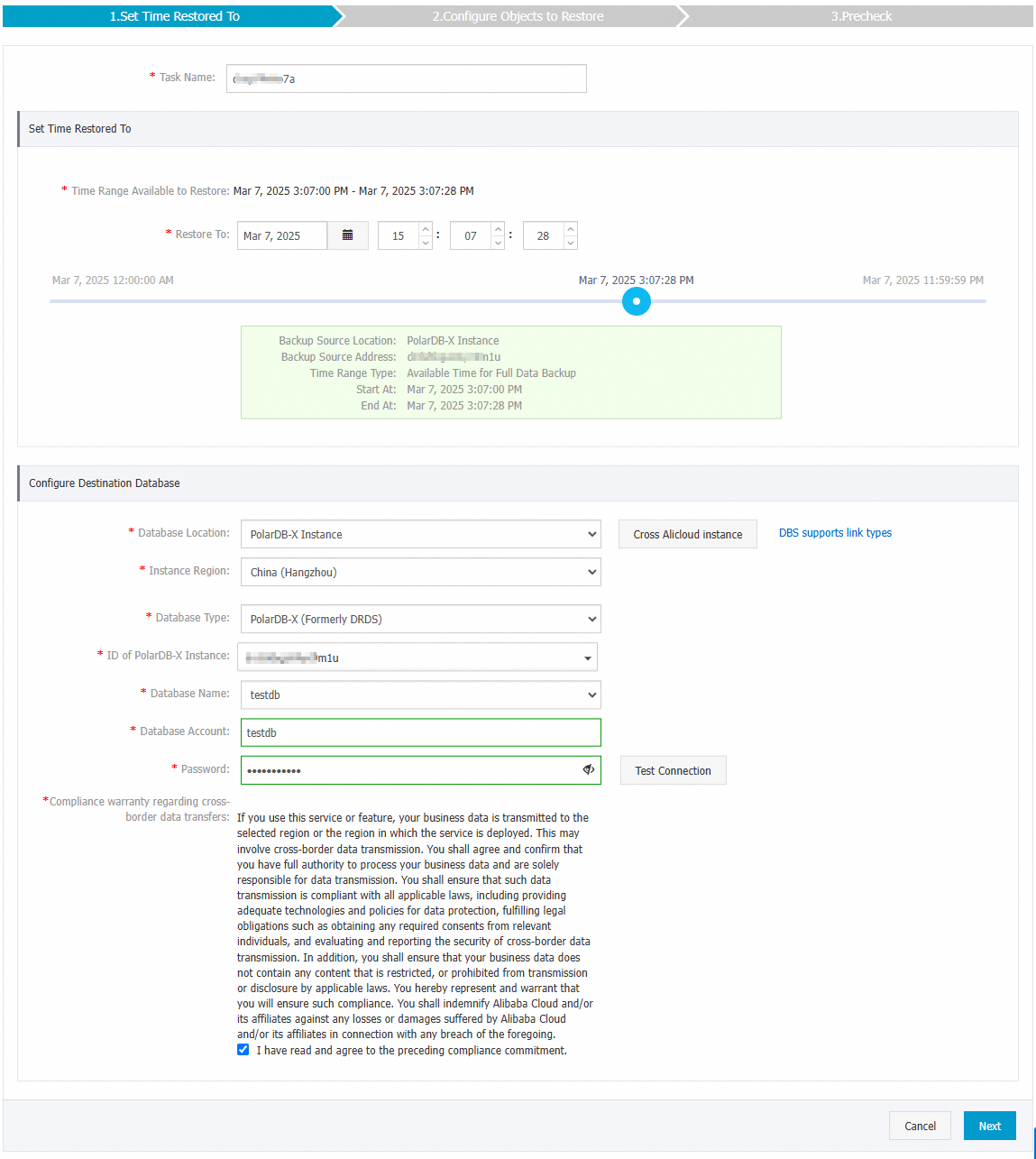Viewport: 1036px width, 1159px height.
Task: Click the Task Name input field
Action: [x=407, y=78]
